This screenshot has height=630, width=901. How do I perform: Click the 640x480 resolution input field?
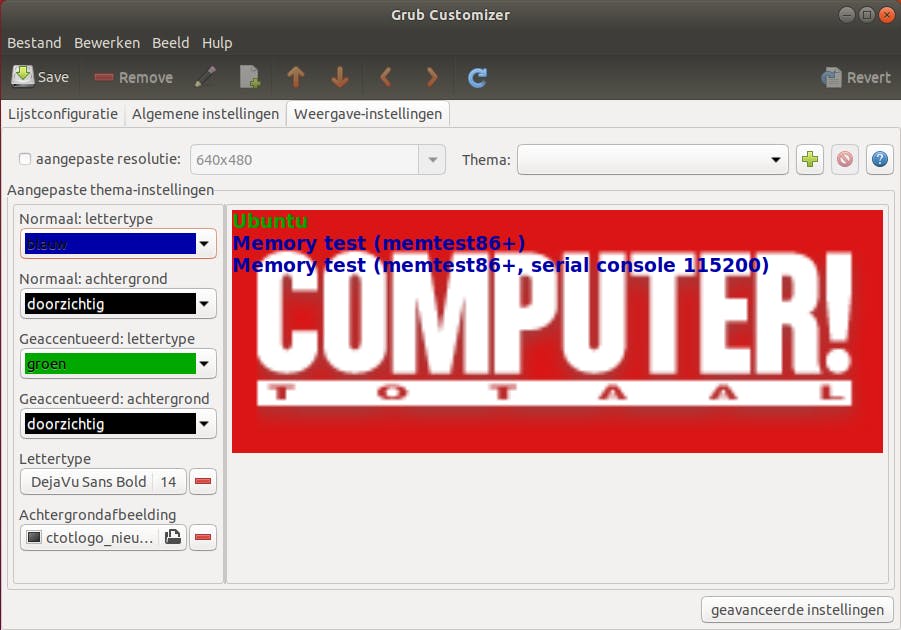(x=305, y=159)
